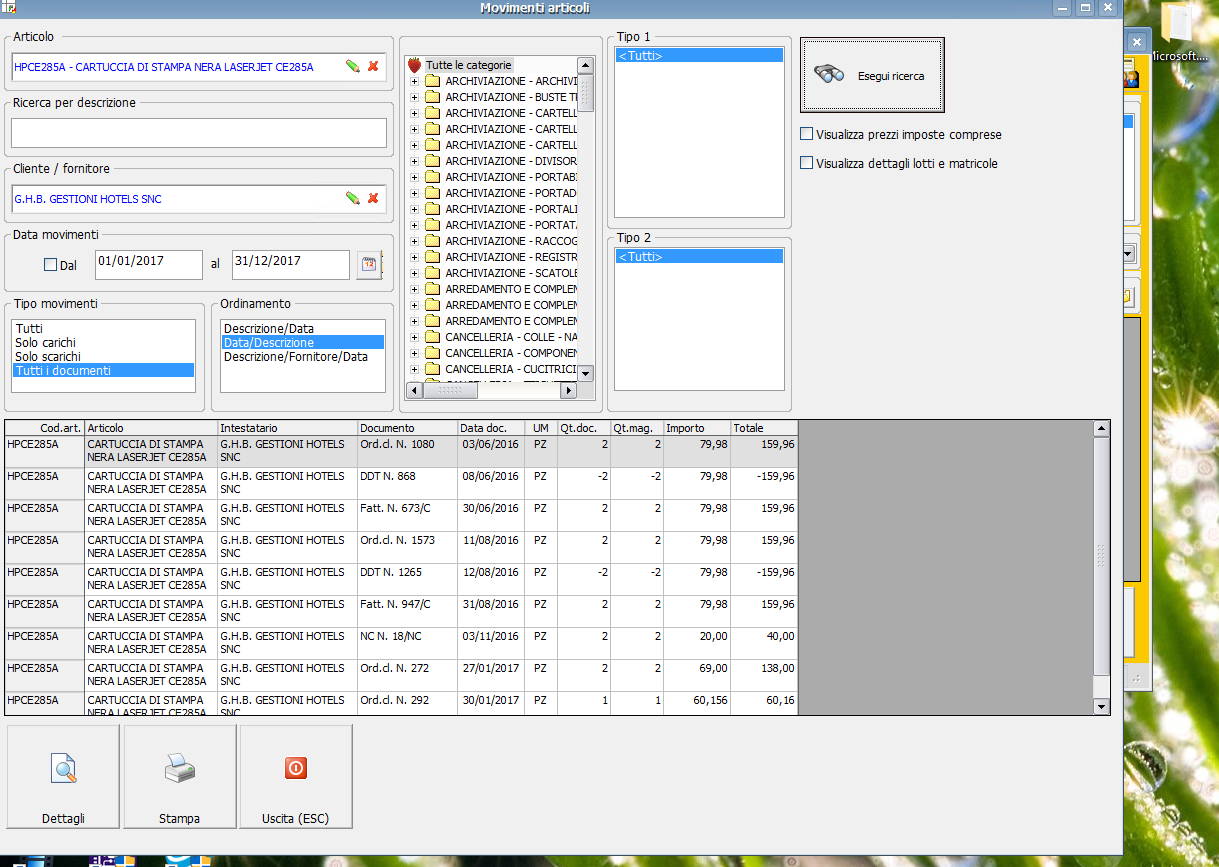Click the Ricerca per descrizione input field
1219x867 pixels.
[199, 133]
